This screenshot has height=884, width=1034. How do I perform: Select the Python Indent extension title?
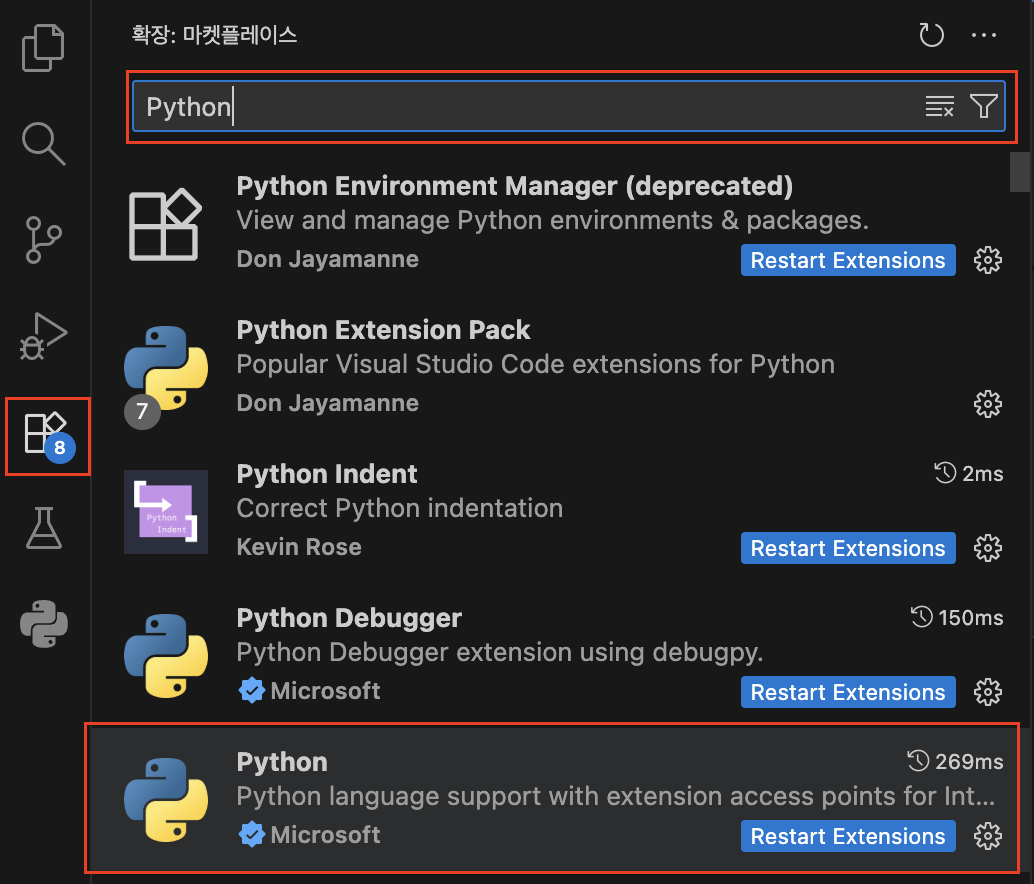(327, 474)
